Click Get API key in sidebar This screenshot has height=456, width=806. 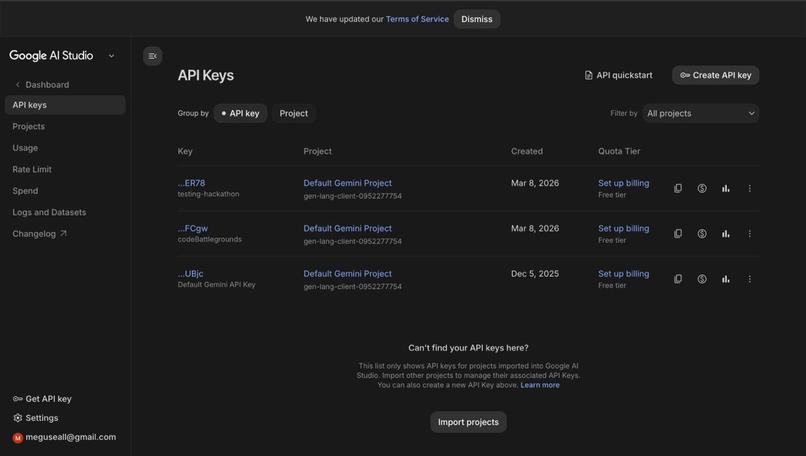[42, 399]
